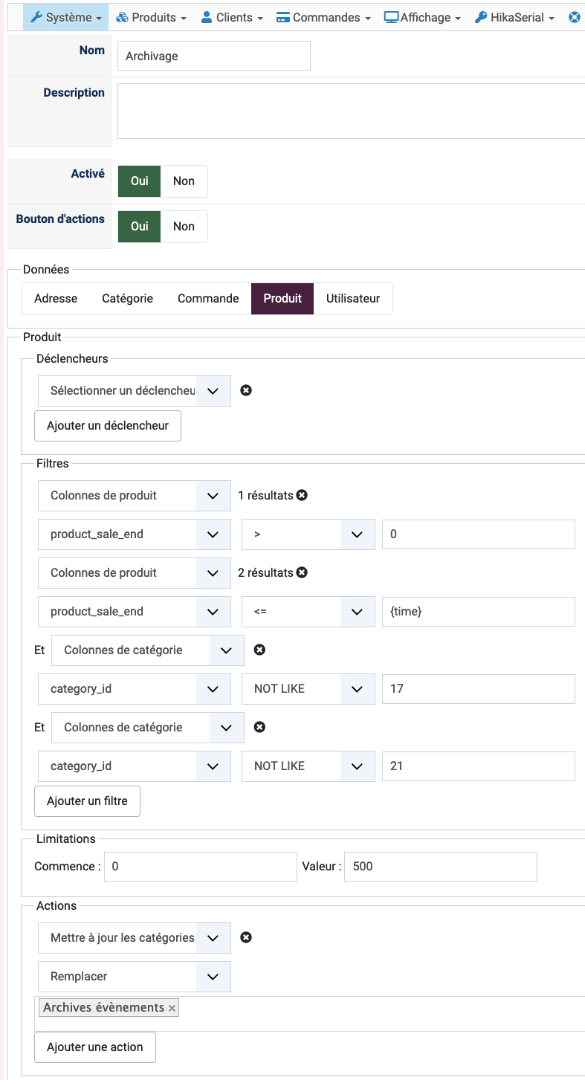Open the Système menu
The width and height of the screenshot is (585, 1080).
[x=65, y=17]
